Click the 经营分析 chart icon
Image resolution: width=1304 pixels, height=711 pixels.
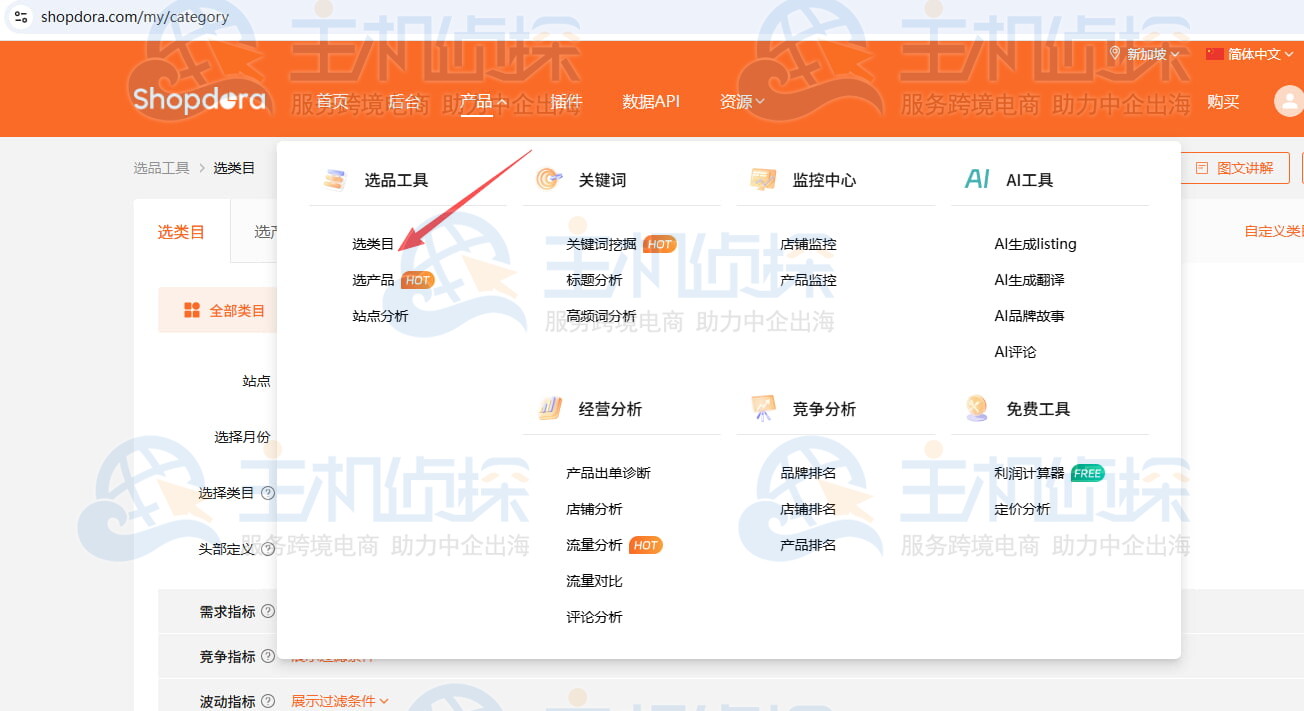point(549,408)
